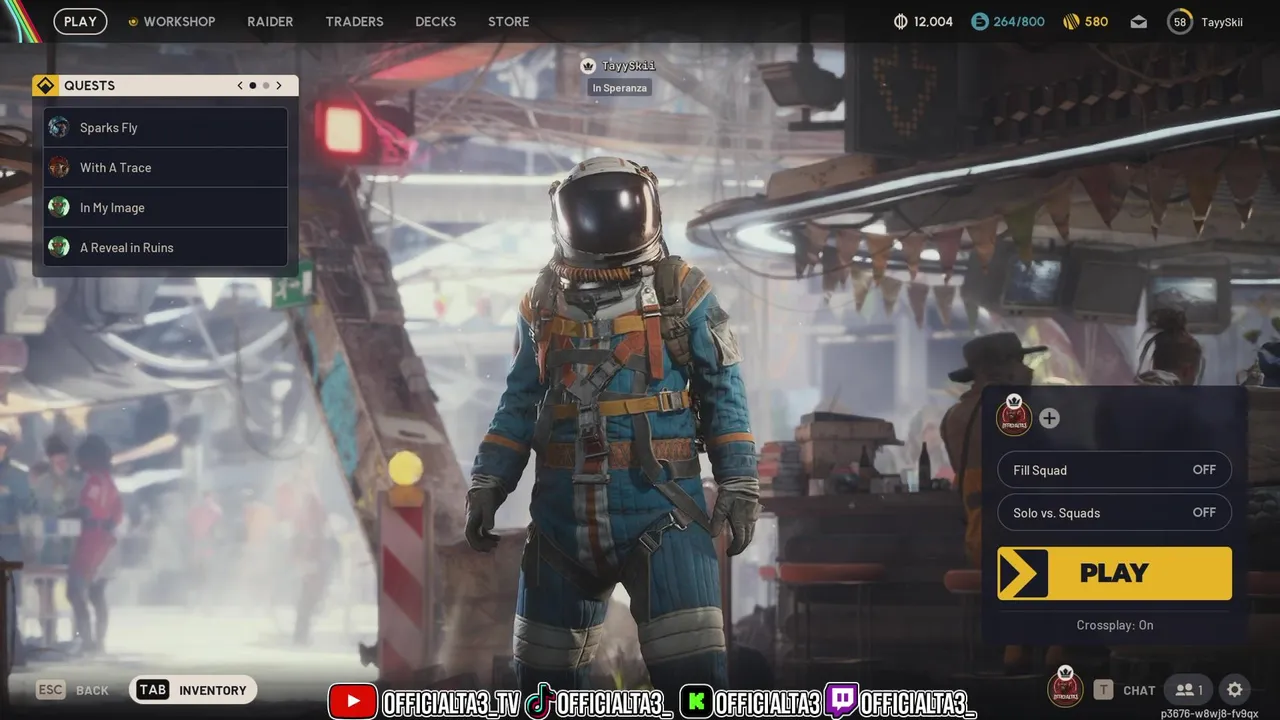Click the Sparks Fly quest giver portrait
This screenshot has width=1280, height=720.
coord(59,127)
